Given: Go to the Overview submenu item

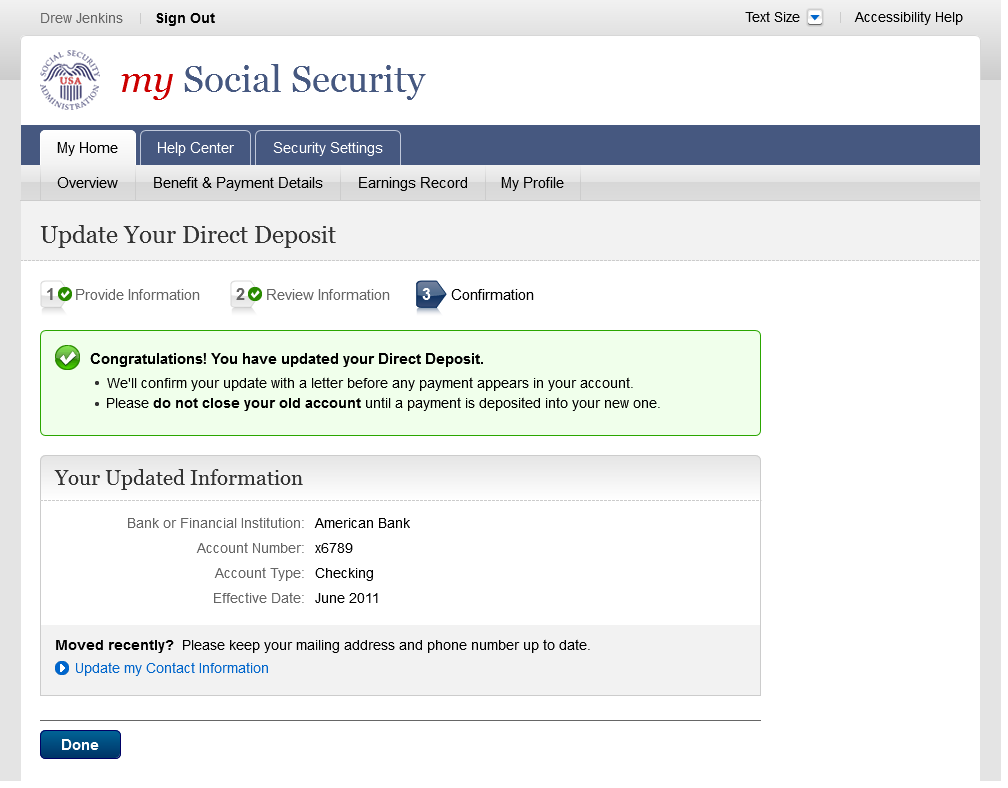Looking at the screenshot, I should 87,183.
